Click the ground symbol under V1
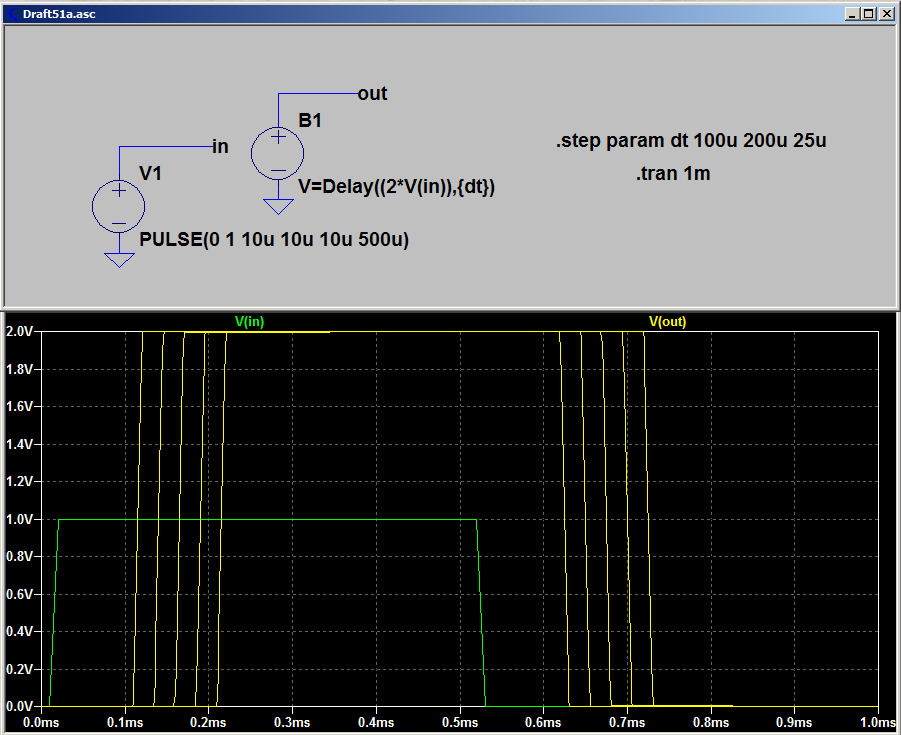The image size is (901, 735). pyautogui.click(x=120, y=260)
